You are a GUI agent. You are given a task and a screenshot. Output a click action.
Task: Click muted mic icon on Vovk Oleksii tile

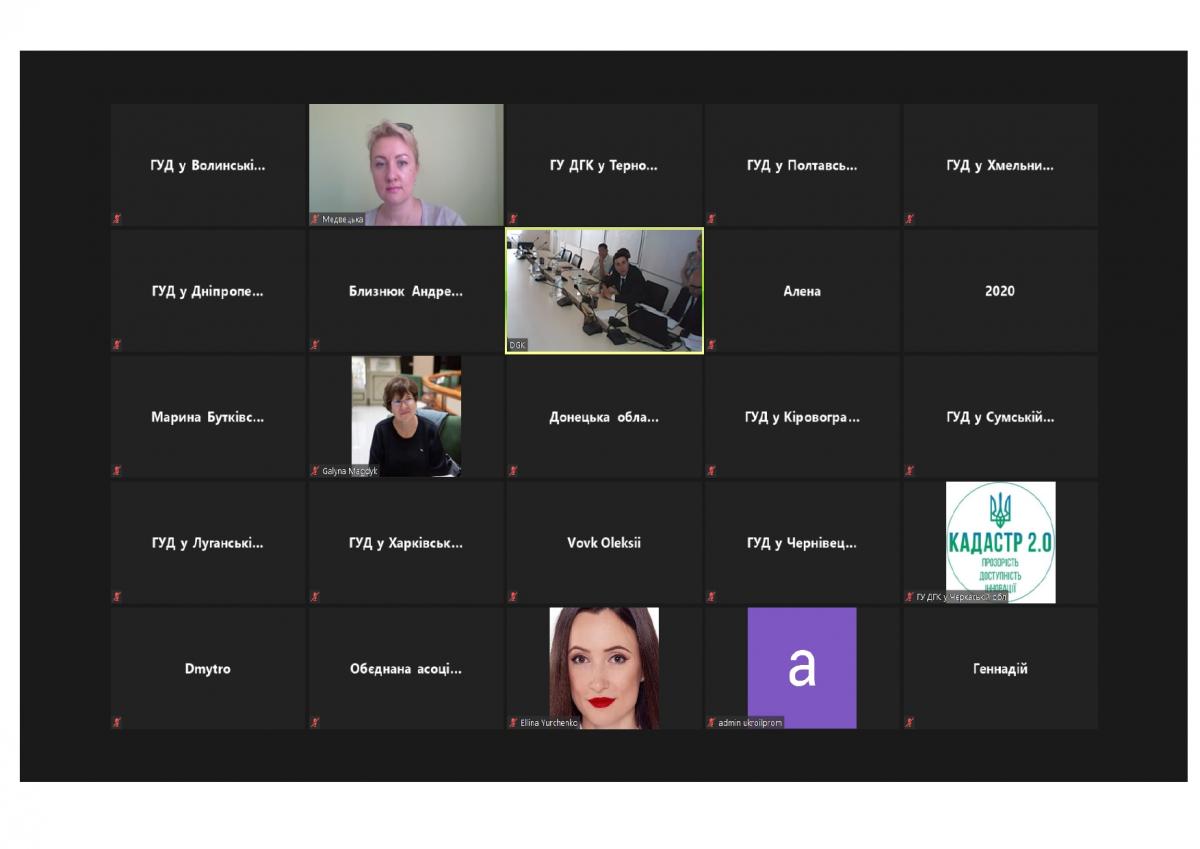[x=513, y=597]
